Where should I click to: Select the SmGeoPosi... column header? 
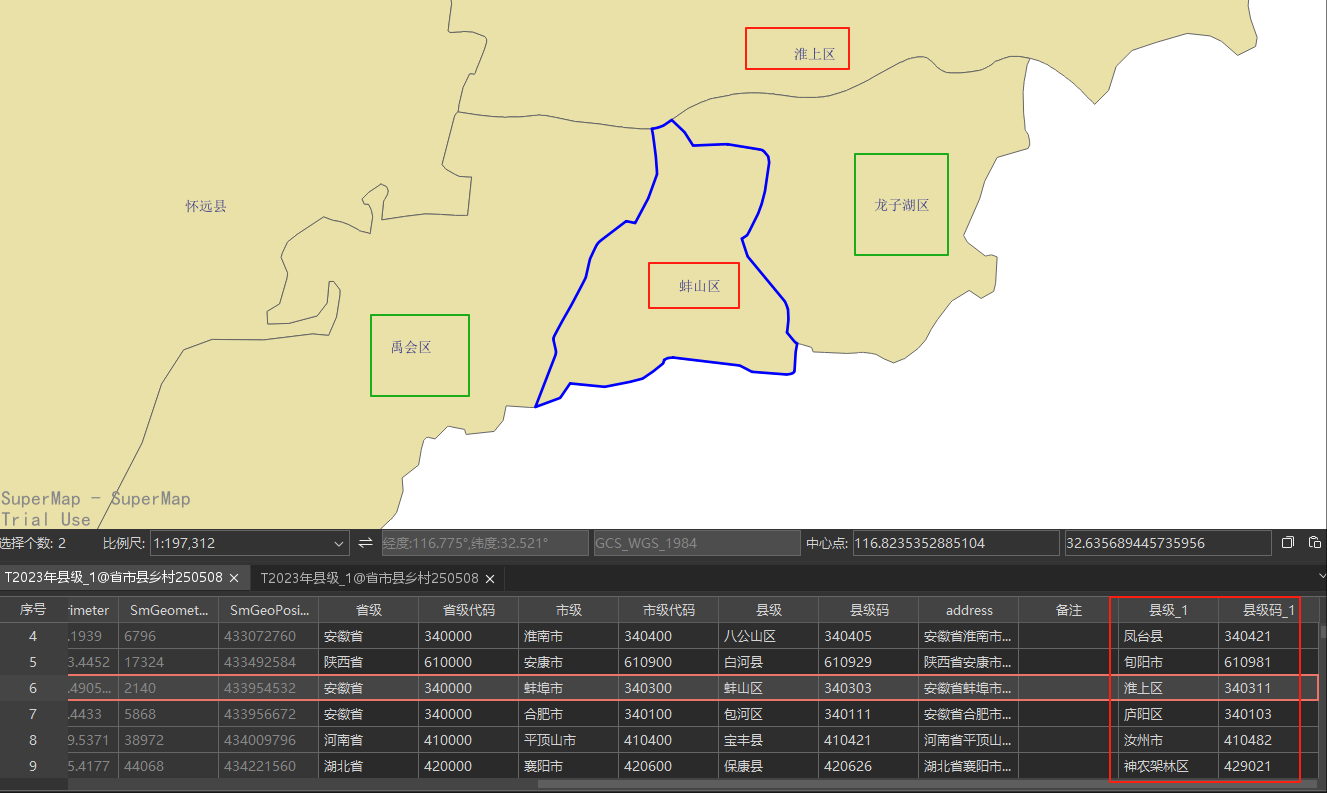[268, 610]
